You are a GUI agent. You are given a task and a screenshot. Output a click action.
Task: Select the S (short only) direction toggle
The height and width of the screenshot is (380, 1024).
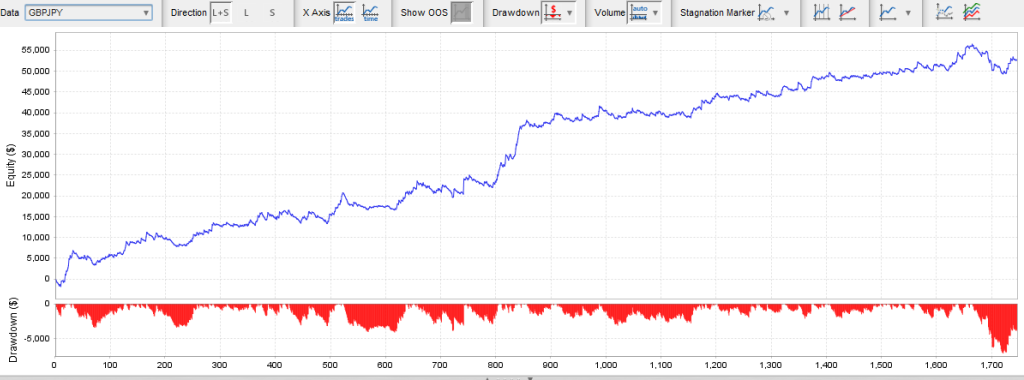pos(272,12)
